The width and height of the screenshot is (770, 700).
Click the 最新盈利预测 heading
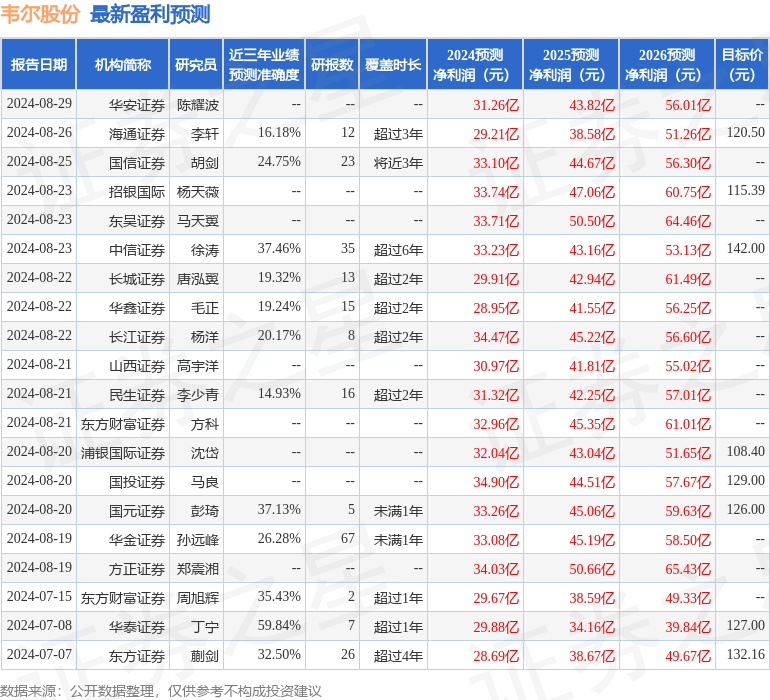150,14
